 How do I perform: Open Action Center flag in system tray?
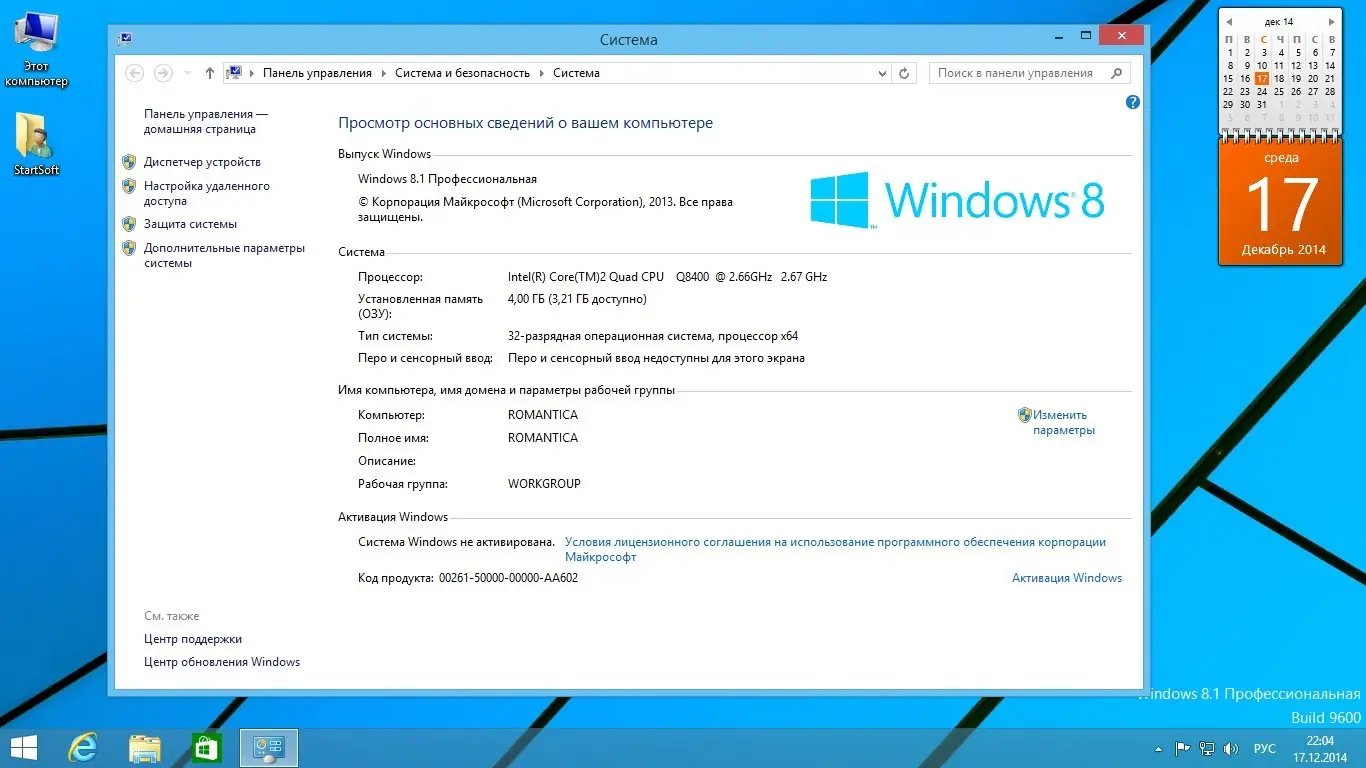1183,748
